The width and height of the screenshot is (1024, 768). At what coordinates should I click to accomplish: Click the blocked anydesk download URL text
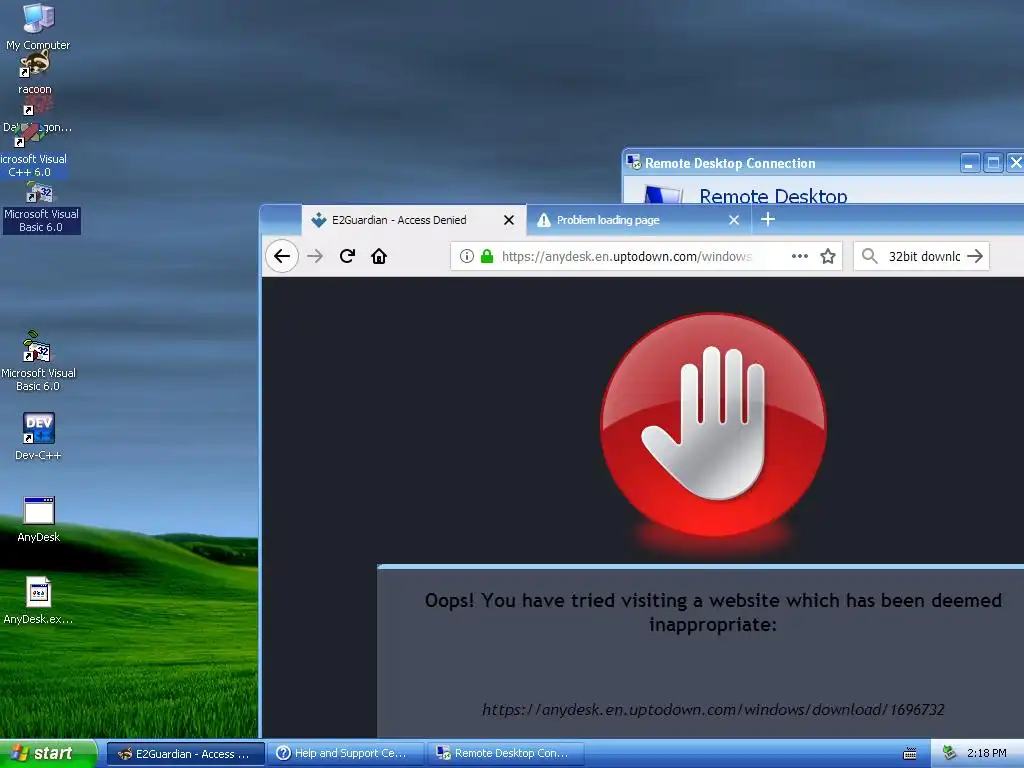click(713, 709)
